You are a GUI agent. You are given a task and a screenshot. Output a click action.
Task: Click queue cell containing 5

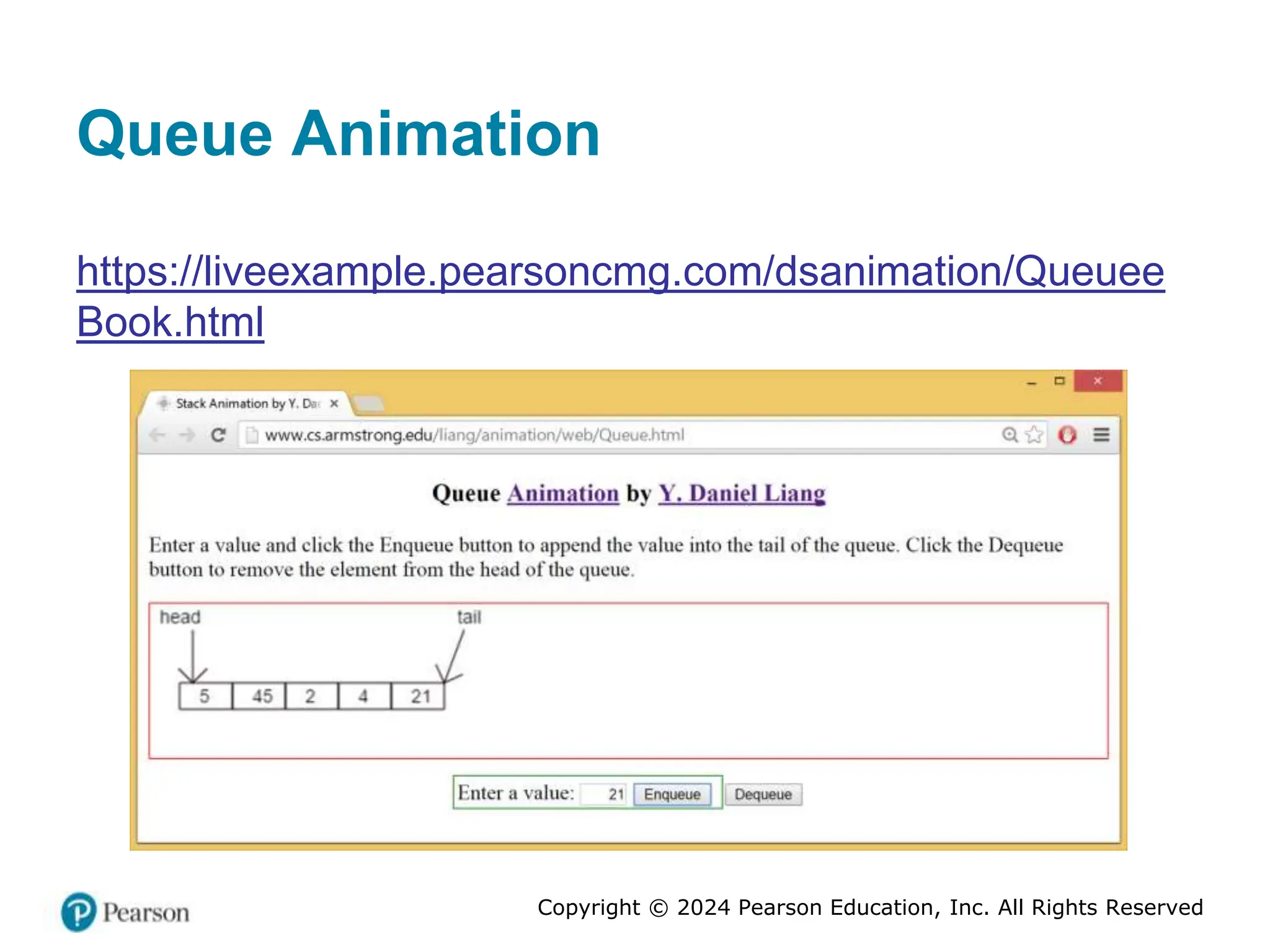point(205,696)
